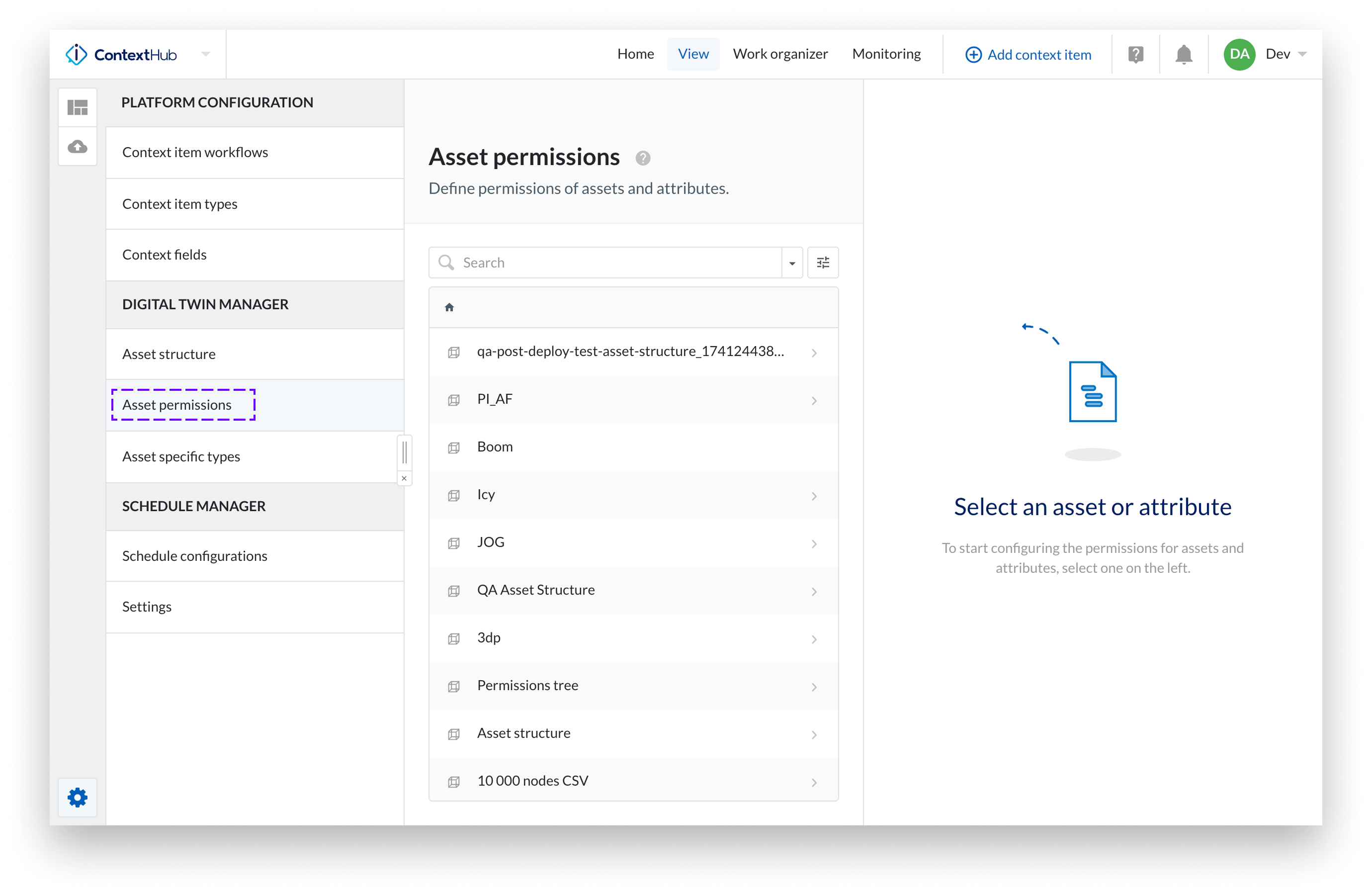
Task: Open the Dev user menu dropdown
Action: tap(1302, 54)
